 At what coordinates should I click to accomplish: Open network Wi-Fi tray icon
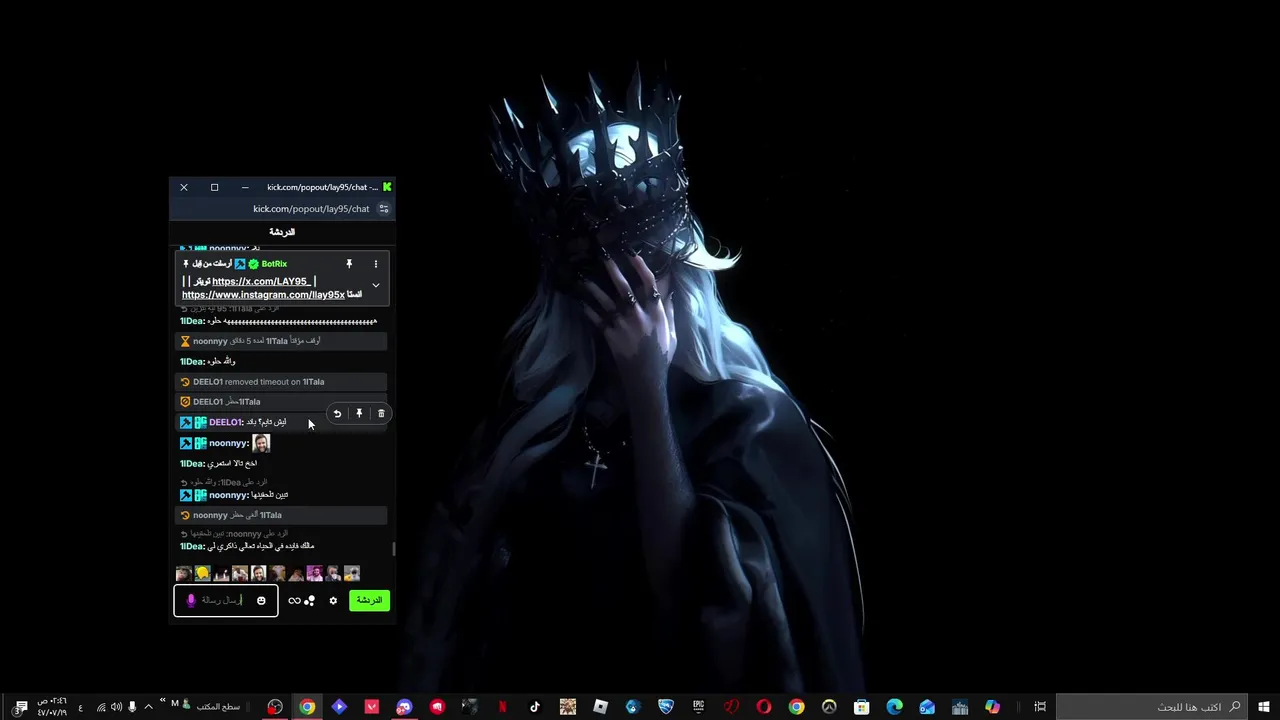[x=101, y=707]
